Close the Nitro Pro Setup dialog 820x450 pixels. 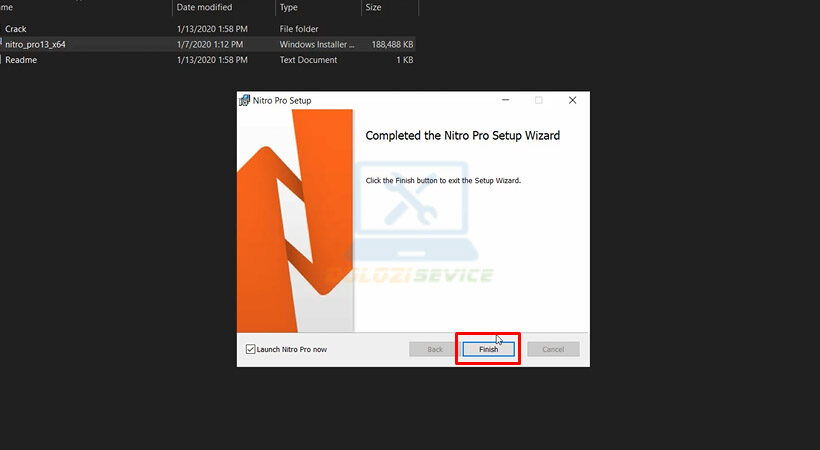(572, 101)
